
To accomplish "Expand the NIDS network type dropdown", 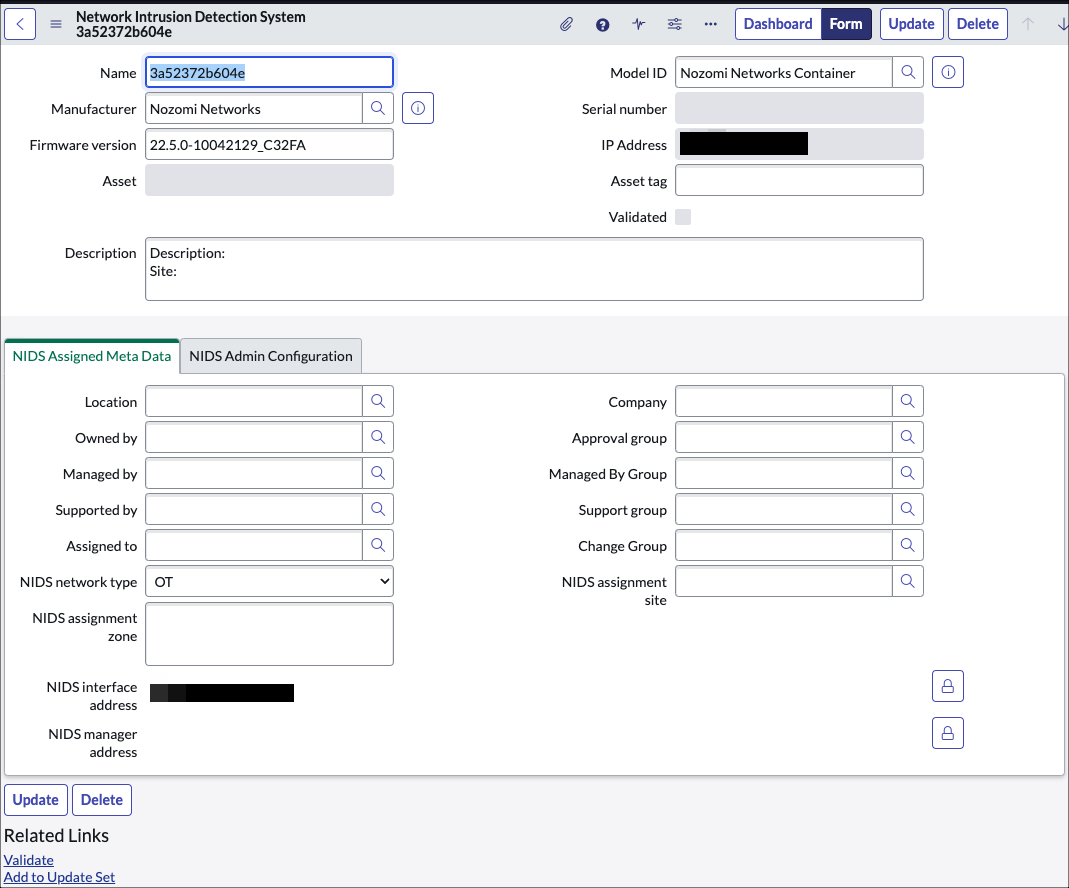I will tap(269, 581).
